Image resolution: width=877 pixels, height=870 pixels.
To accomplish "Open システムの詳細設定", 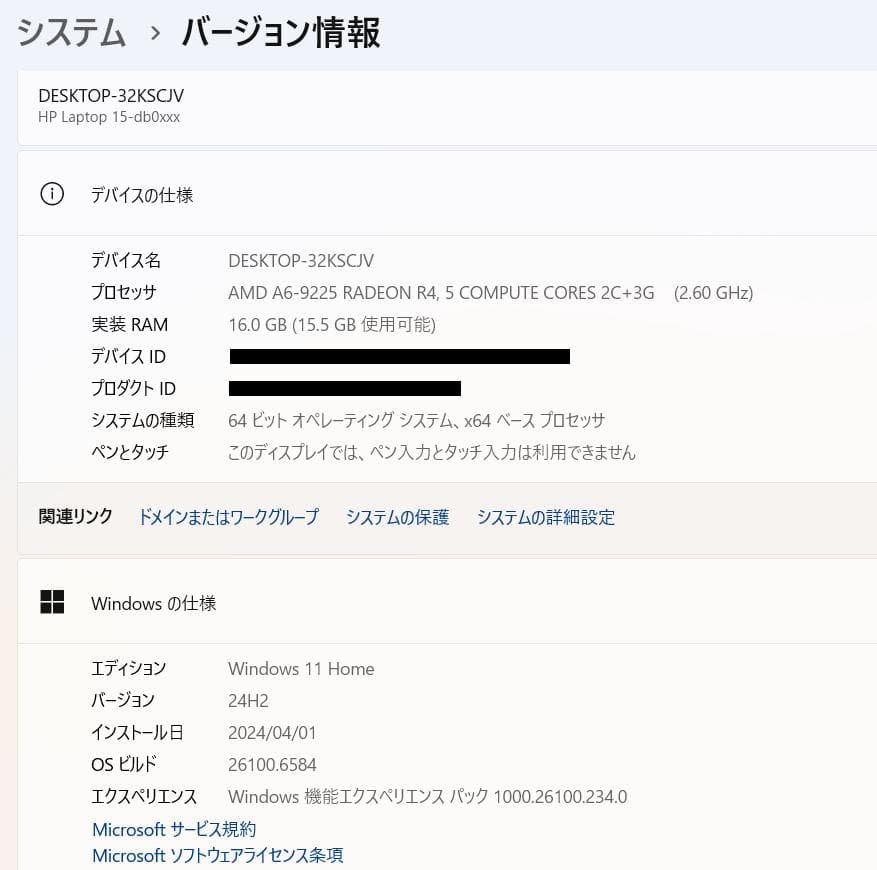I will coord(546,517).
